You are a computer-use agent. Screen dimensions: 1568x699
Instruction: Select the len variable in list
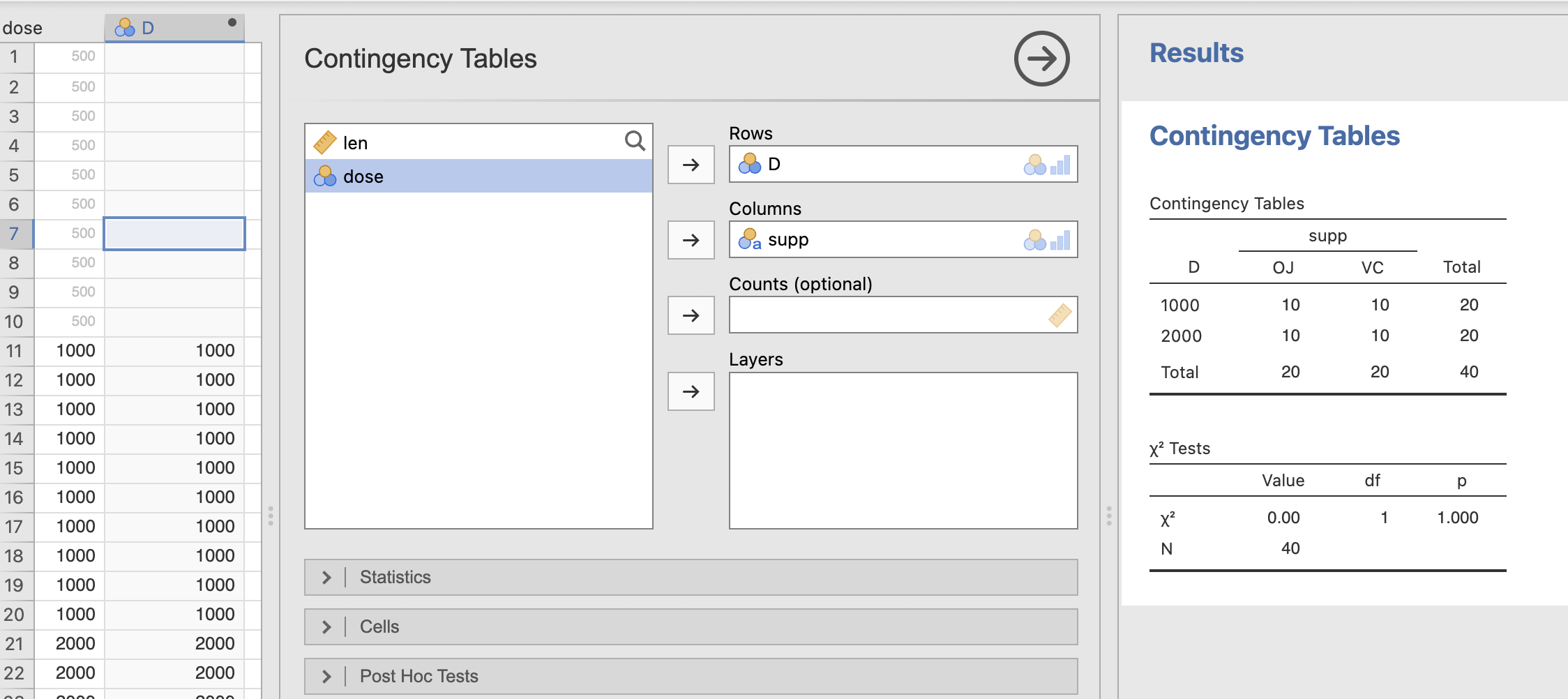click(355, 143)
